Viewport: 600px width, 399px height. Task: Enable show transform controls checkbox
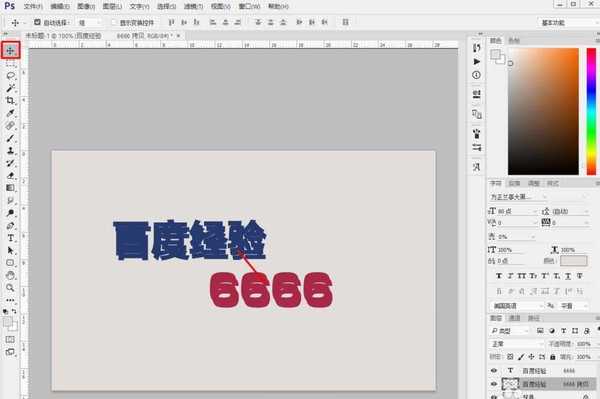pos(114,23)
